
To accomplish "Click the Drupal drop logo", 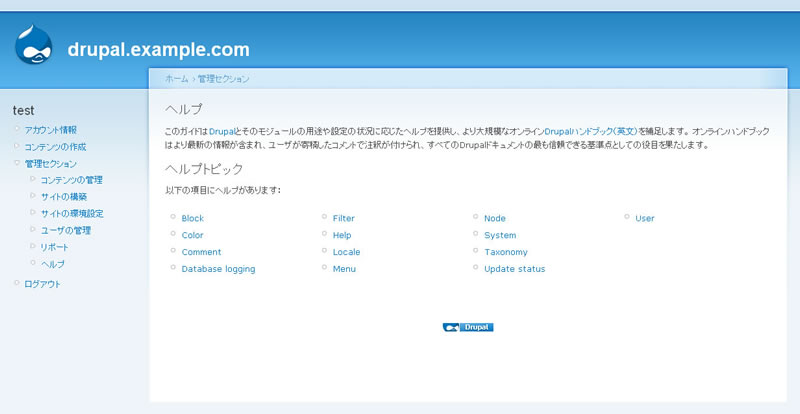I will [34, 45].
